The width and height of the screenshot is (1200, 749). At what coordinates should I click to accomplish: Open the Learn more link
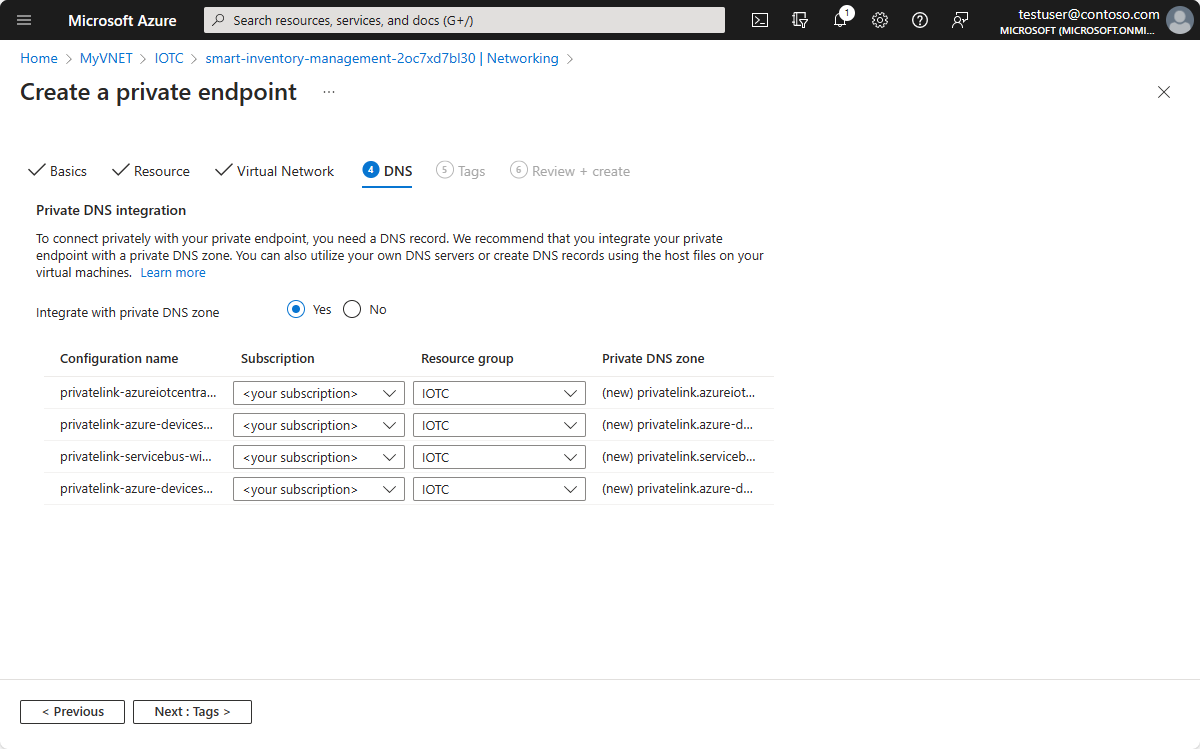[172, 272]
